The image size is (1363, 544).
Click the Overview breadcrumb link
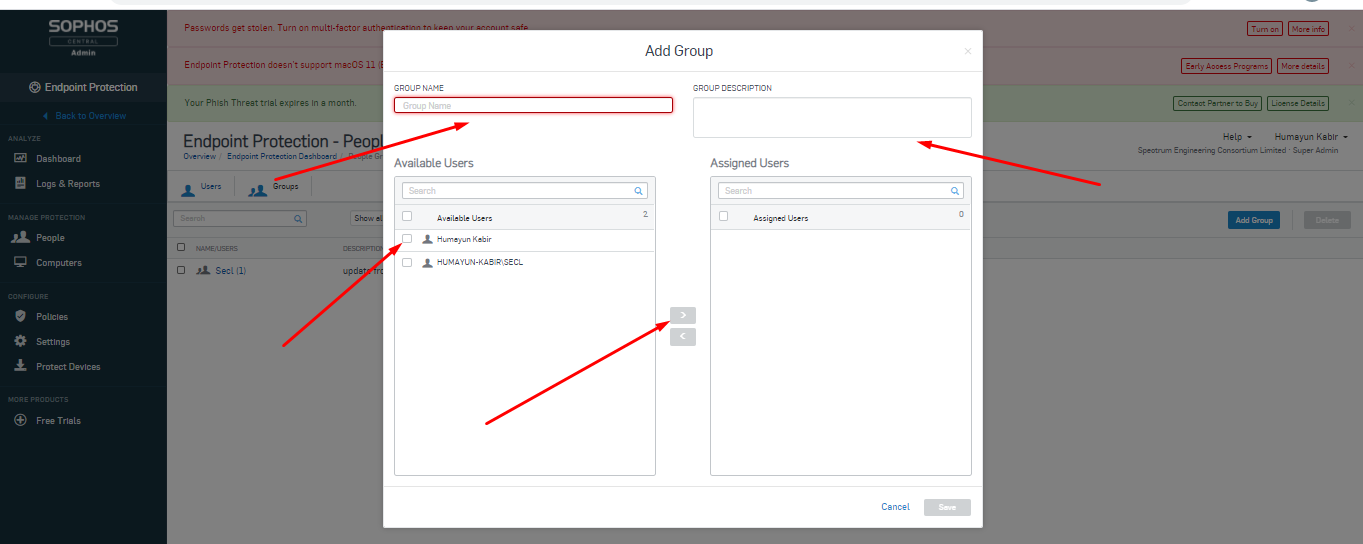pyautogui.click(x=199, y=157)
